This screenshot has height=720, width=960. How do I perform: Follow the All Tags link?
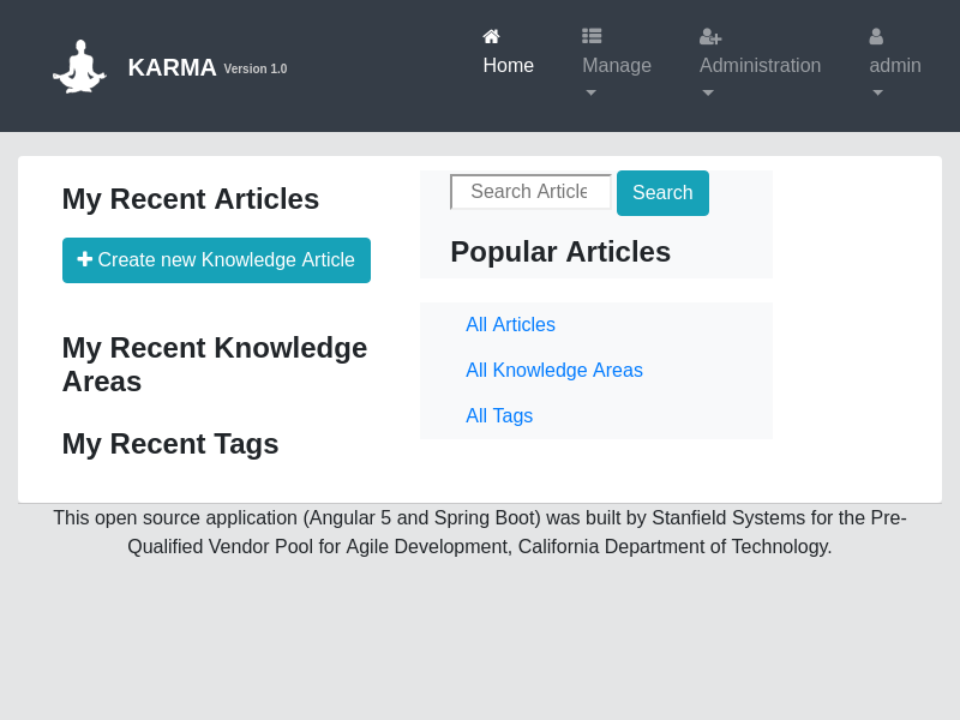pos(499,415)
